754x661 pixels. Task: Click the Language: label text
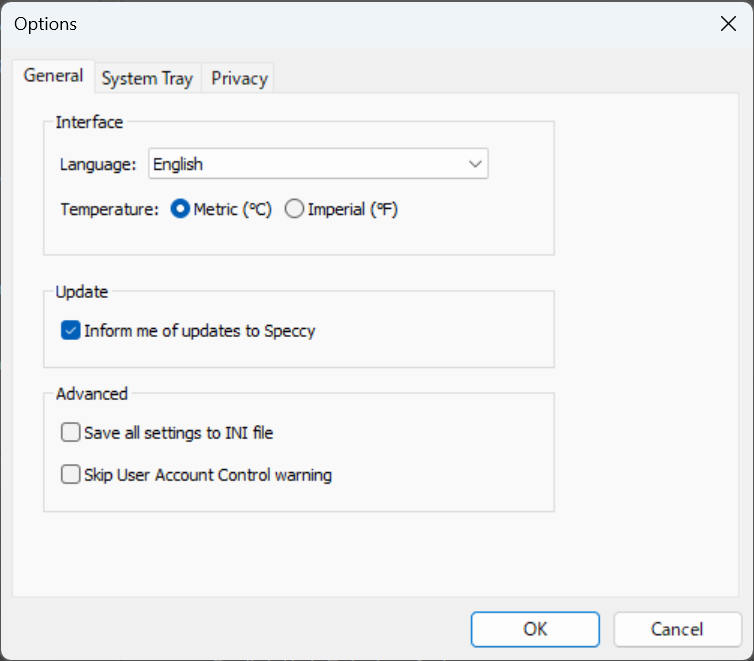coord(98,165)
